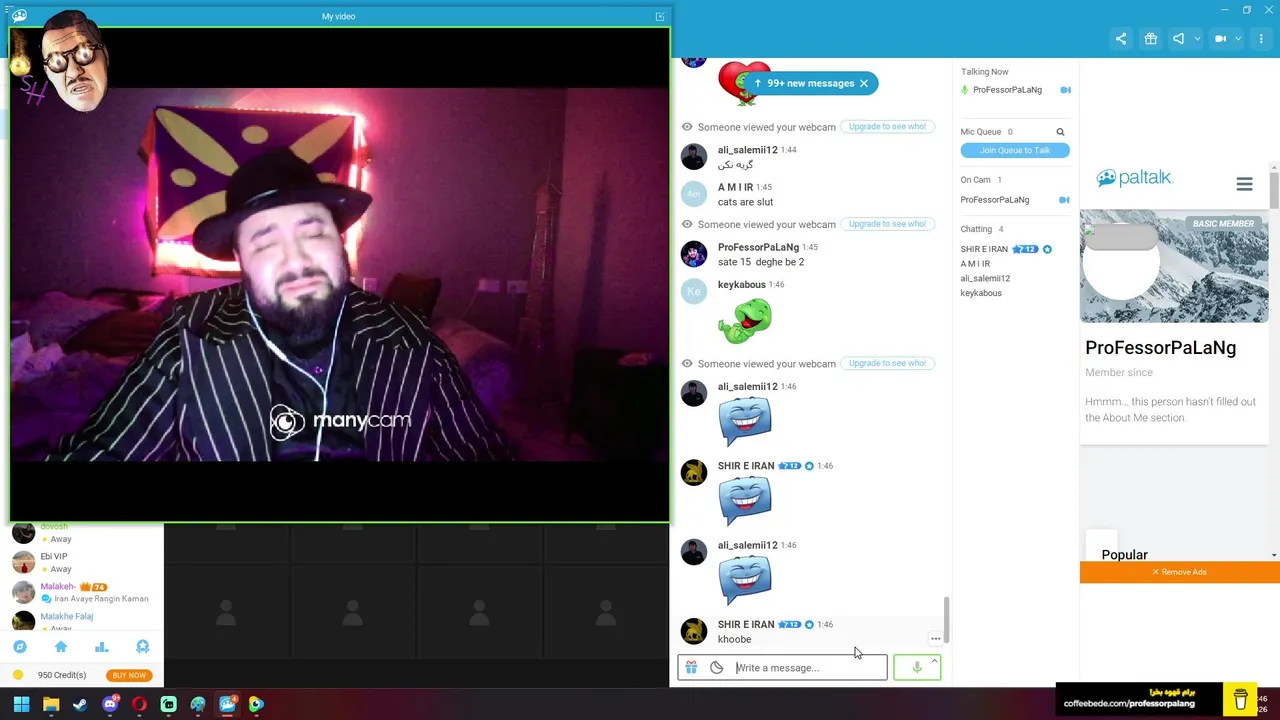1280x720 pixels.
Task: Select keykabous in Chatting list
Action: click(981, 293)
